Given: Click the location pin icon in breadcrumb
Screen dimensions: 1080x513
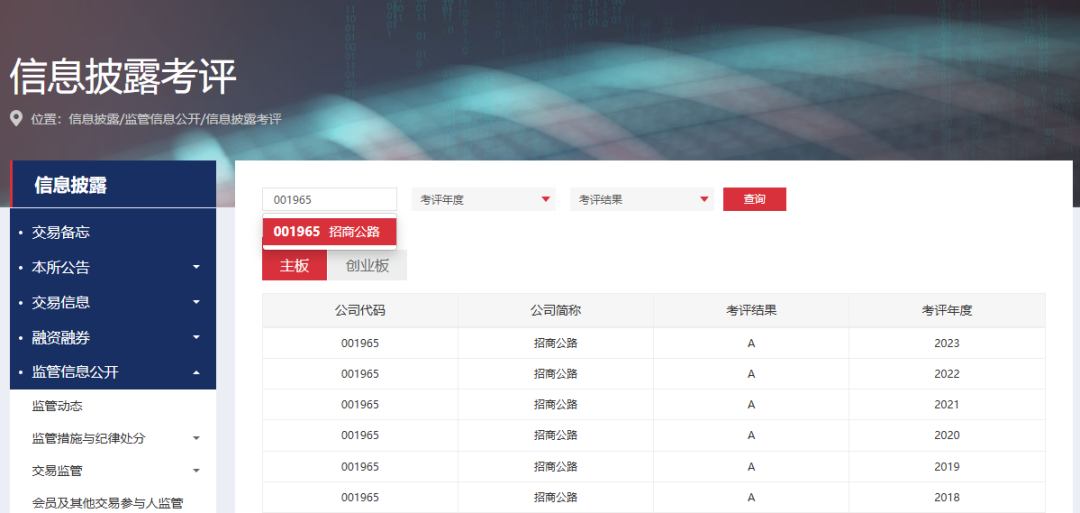Looking at the screenshot, I should pos(16,119).
